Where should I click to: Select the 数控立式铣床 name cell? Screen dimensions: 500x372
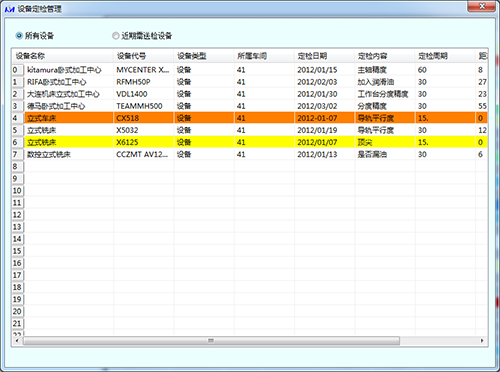pyautogui.click(x=69, y=154)
